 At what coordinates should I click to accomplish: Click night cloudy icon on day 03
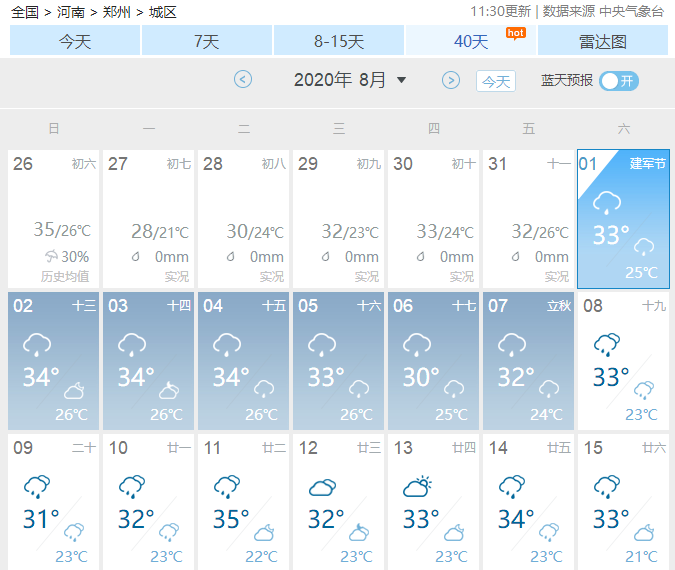(x=169, y=390)
